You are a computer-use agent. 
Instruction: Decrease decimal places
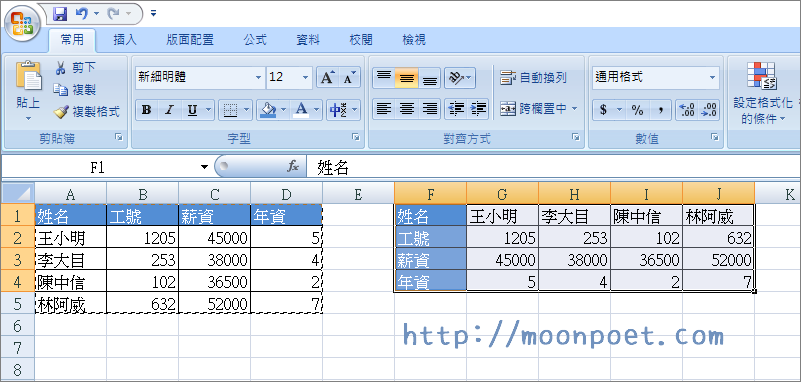[709, 109]
